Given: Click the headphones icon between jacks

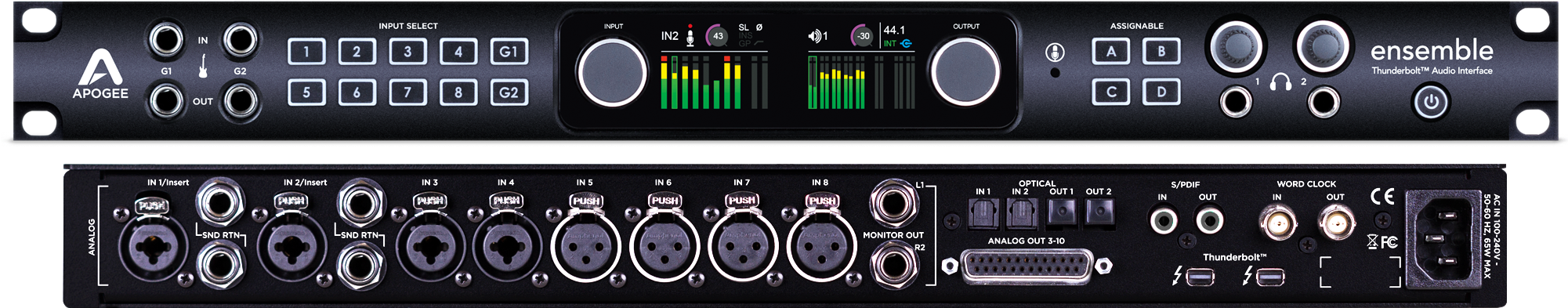Looking at the screenshot, I should [x=1280, y=82].
